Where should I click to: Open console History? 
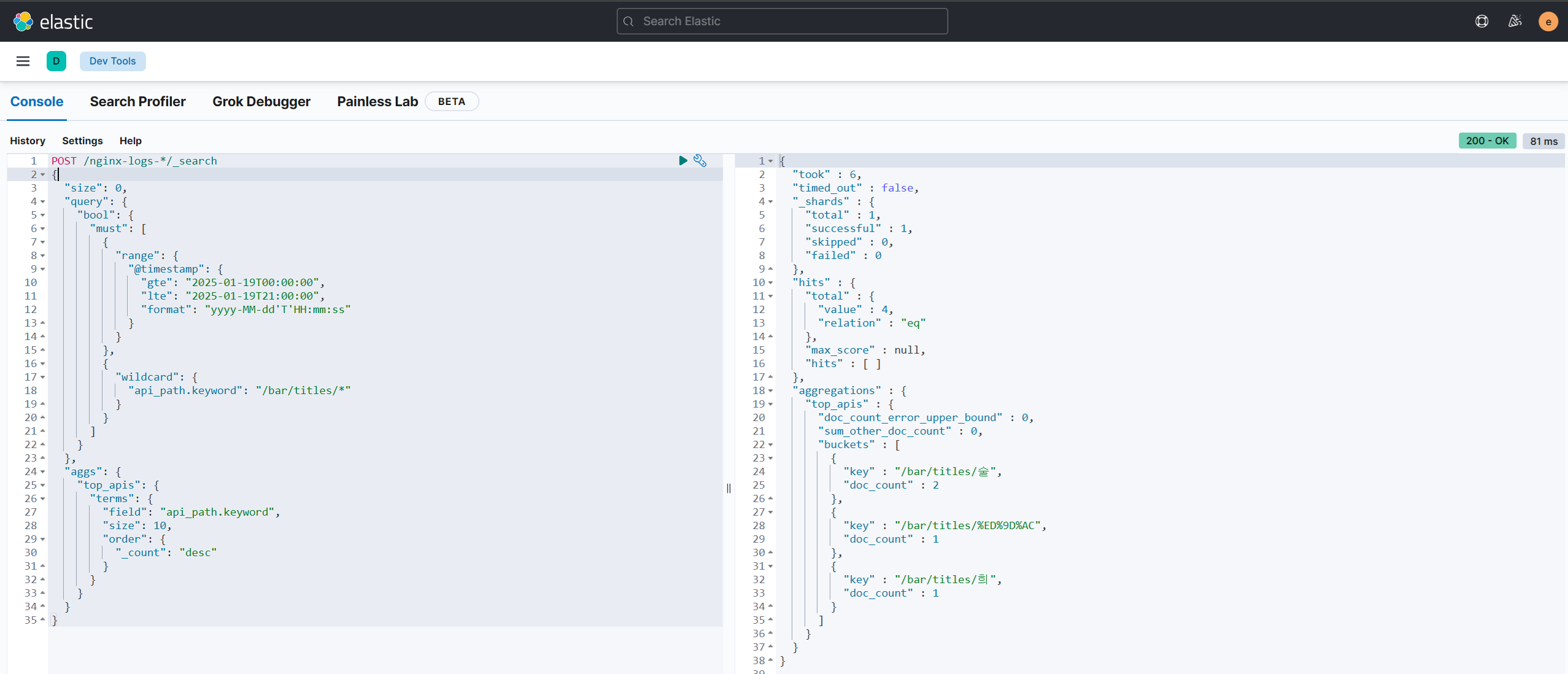tap(28, 141)
